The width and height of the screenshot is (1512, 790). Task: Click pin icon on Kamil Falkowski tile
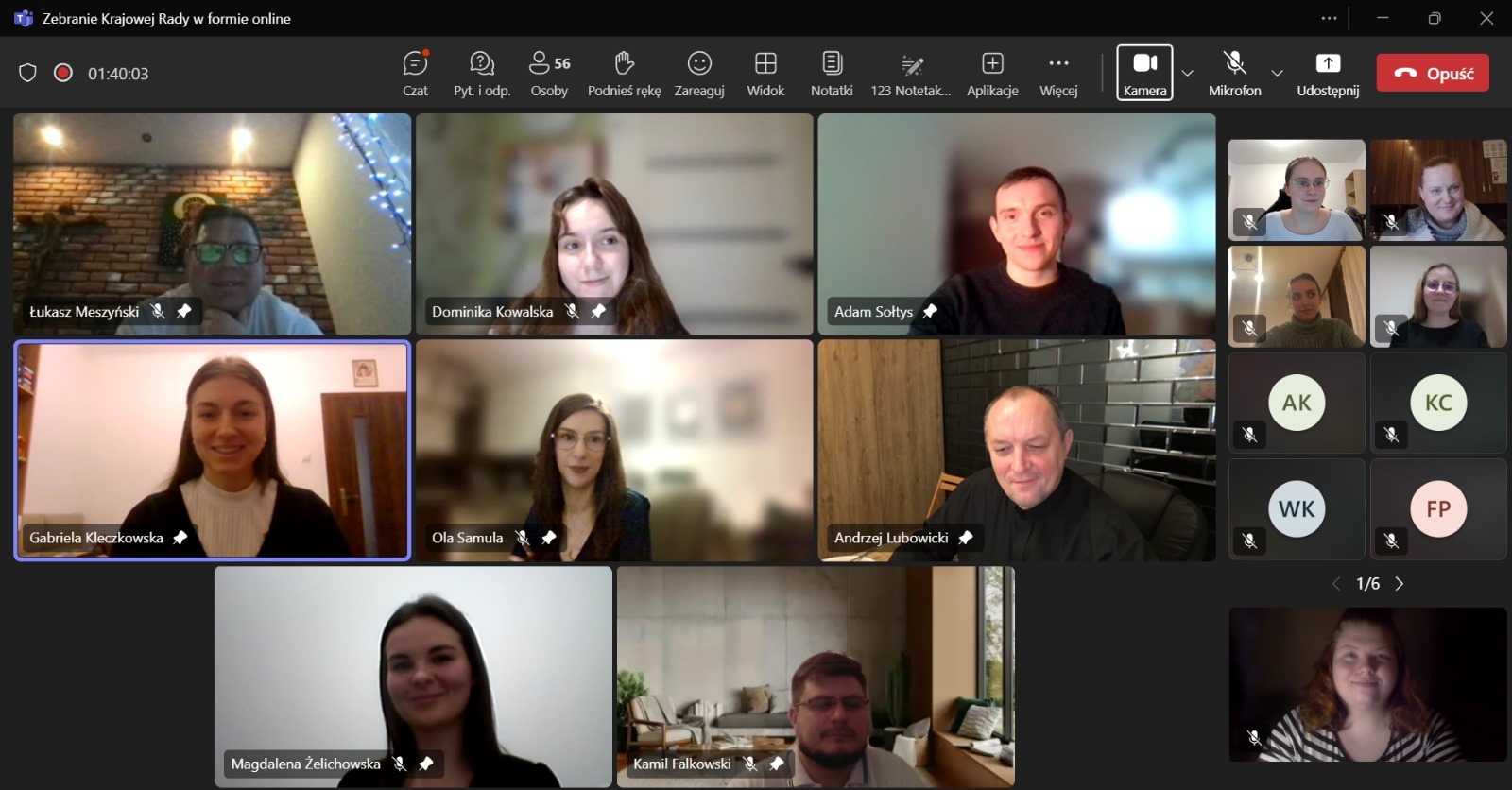coord(776,764)
